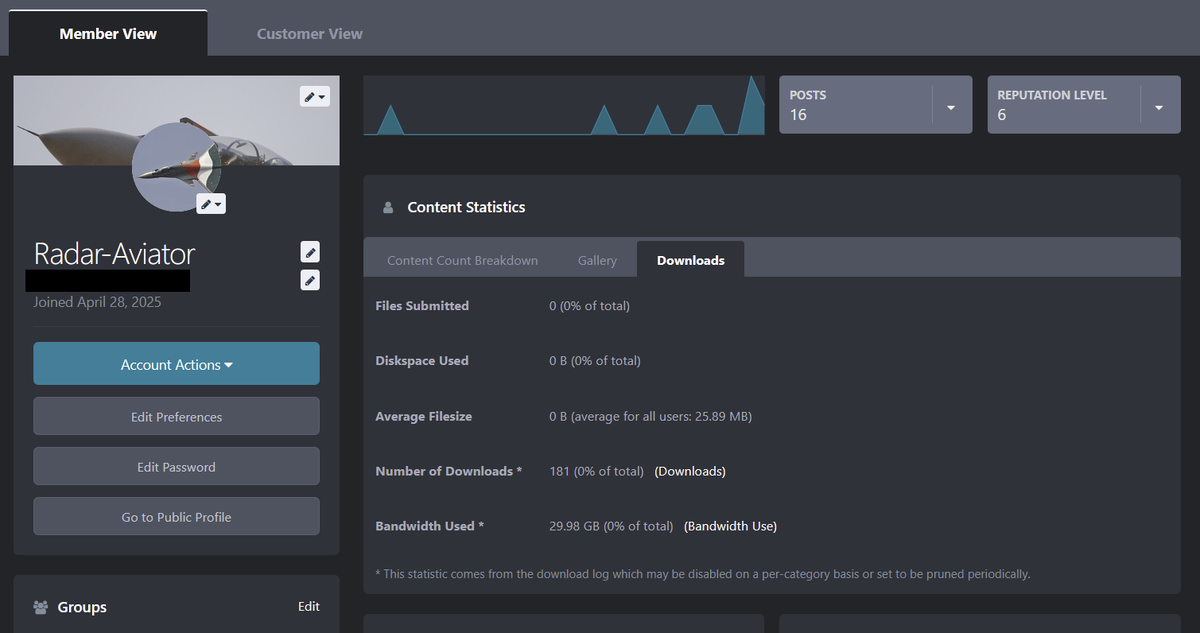Click the 181 (0% of total) value
1200x633 pixels.
click(596, 471)
